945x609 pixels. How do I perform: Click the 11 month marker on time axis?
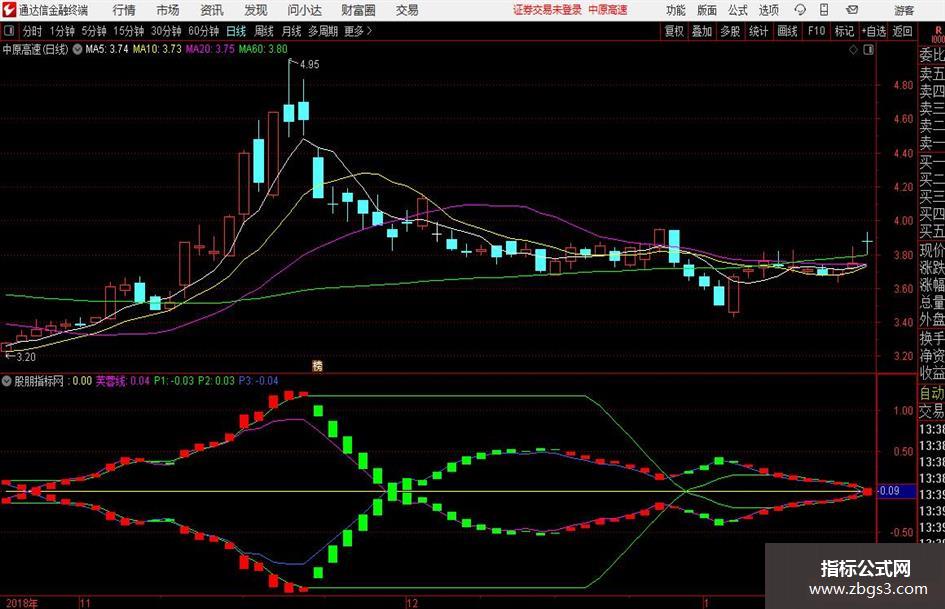click(85, 603)
